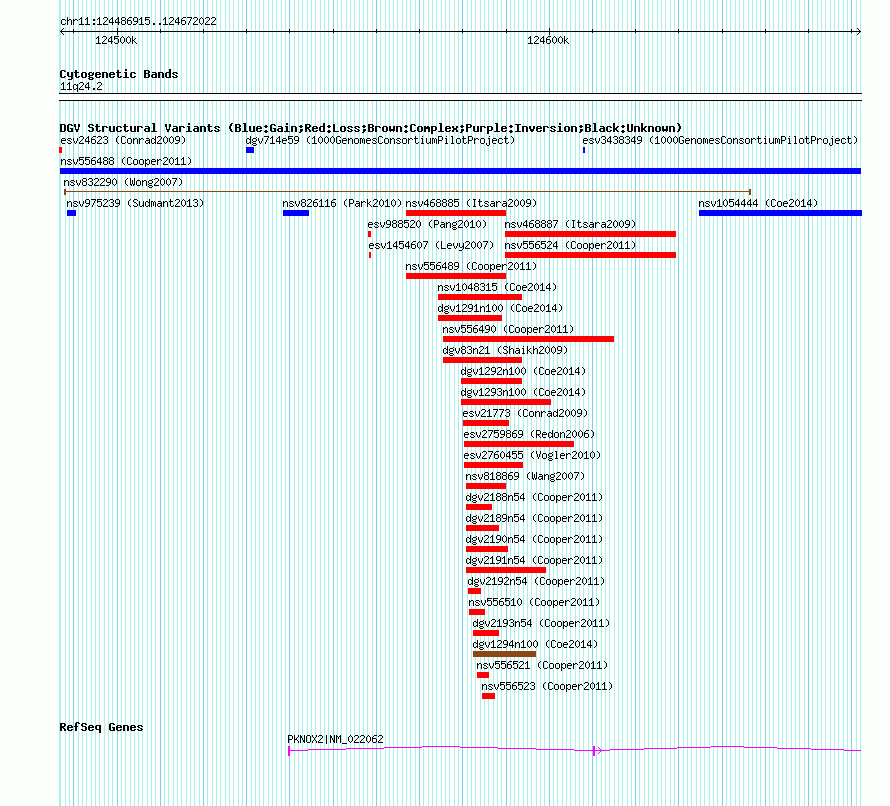Open the nsv826116 (Park2010) label
This screenshot has height=806, width=890.
coord(342,203)
